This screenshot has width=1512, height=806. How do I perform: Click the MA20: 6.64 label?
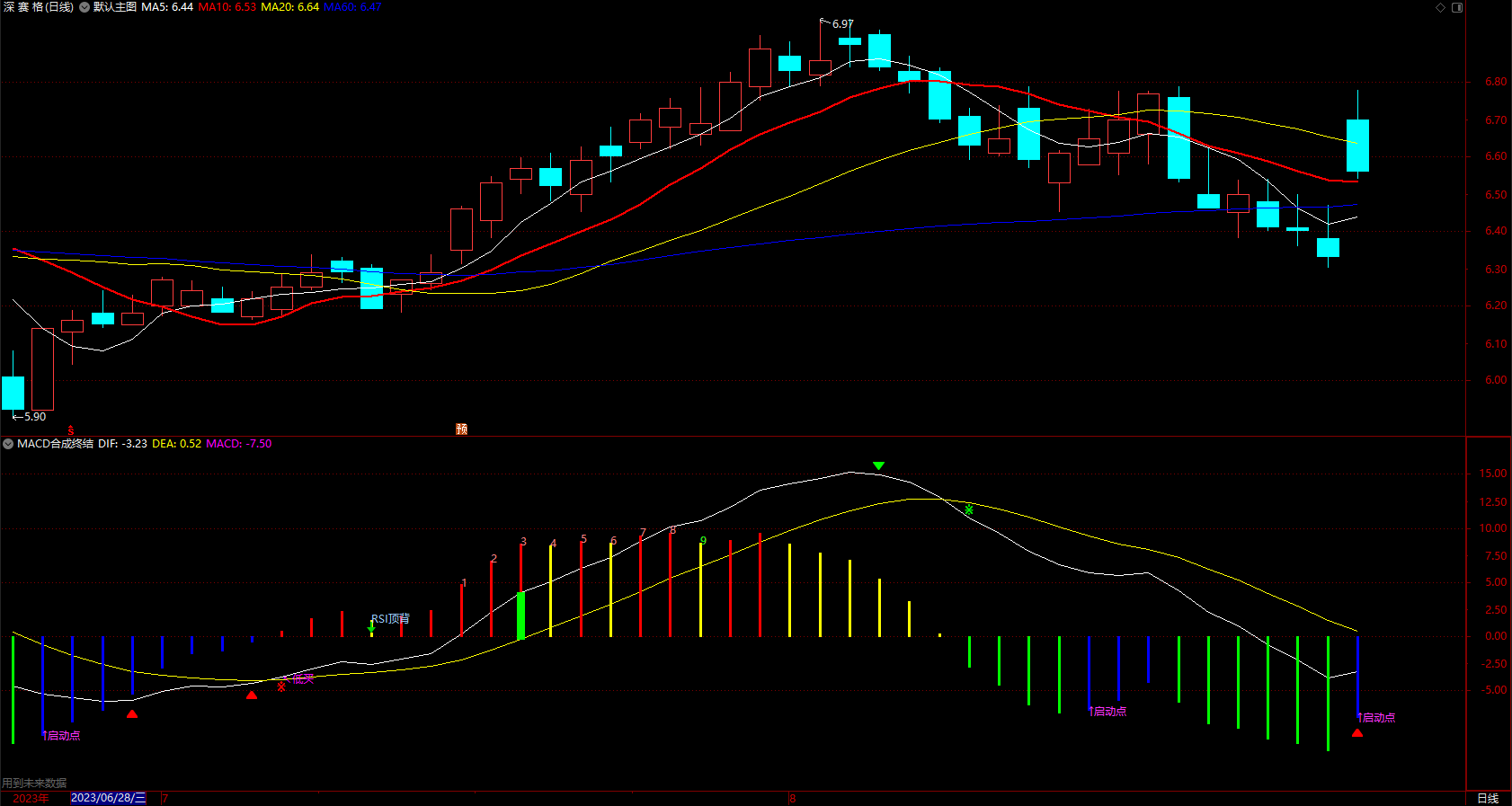[290, 7]
